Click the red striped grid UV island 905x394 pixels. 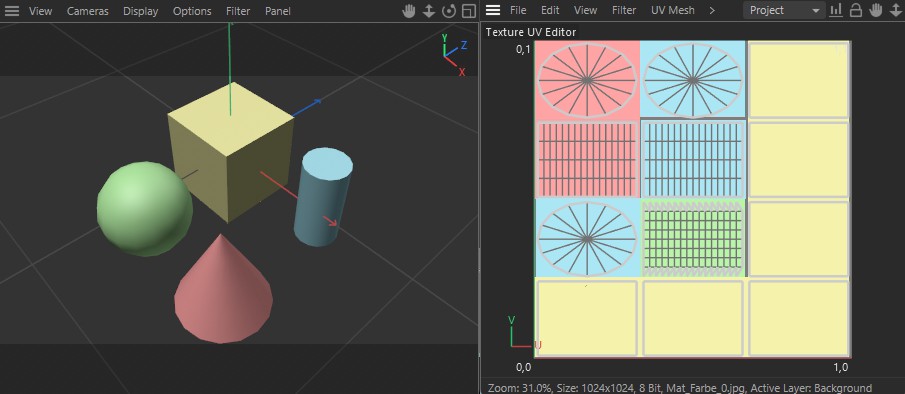pos(587,160)
